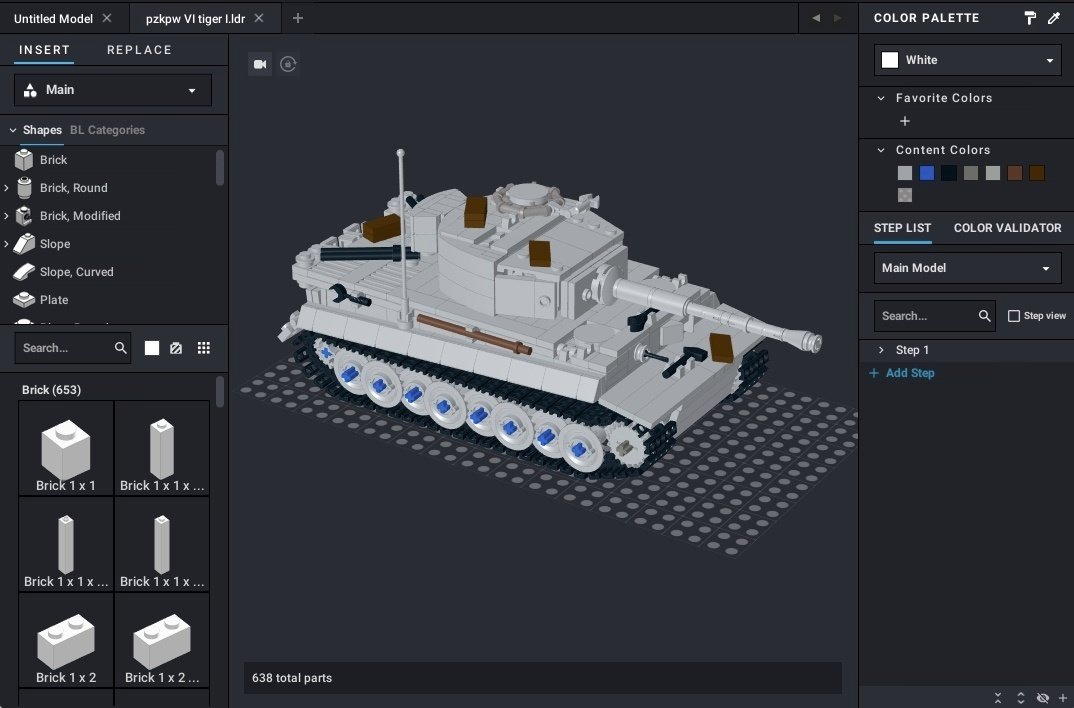Toggle hidden parts eye icon at bottom
This screenshot has width=1074, height=708.
1042,698
